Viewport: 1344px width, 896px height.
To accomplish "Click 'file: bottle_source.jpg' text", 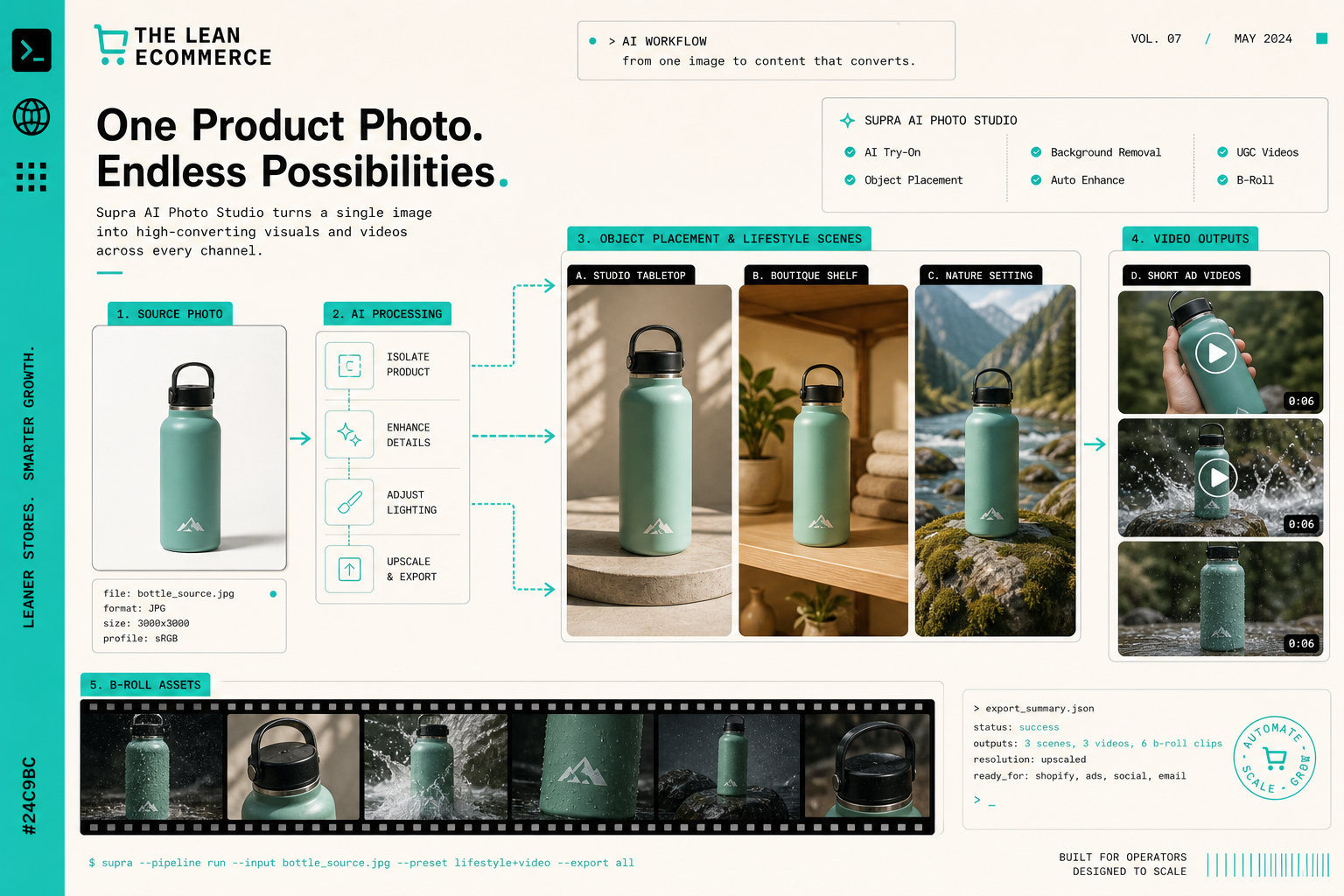I will 169,593.
